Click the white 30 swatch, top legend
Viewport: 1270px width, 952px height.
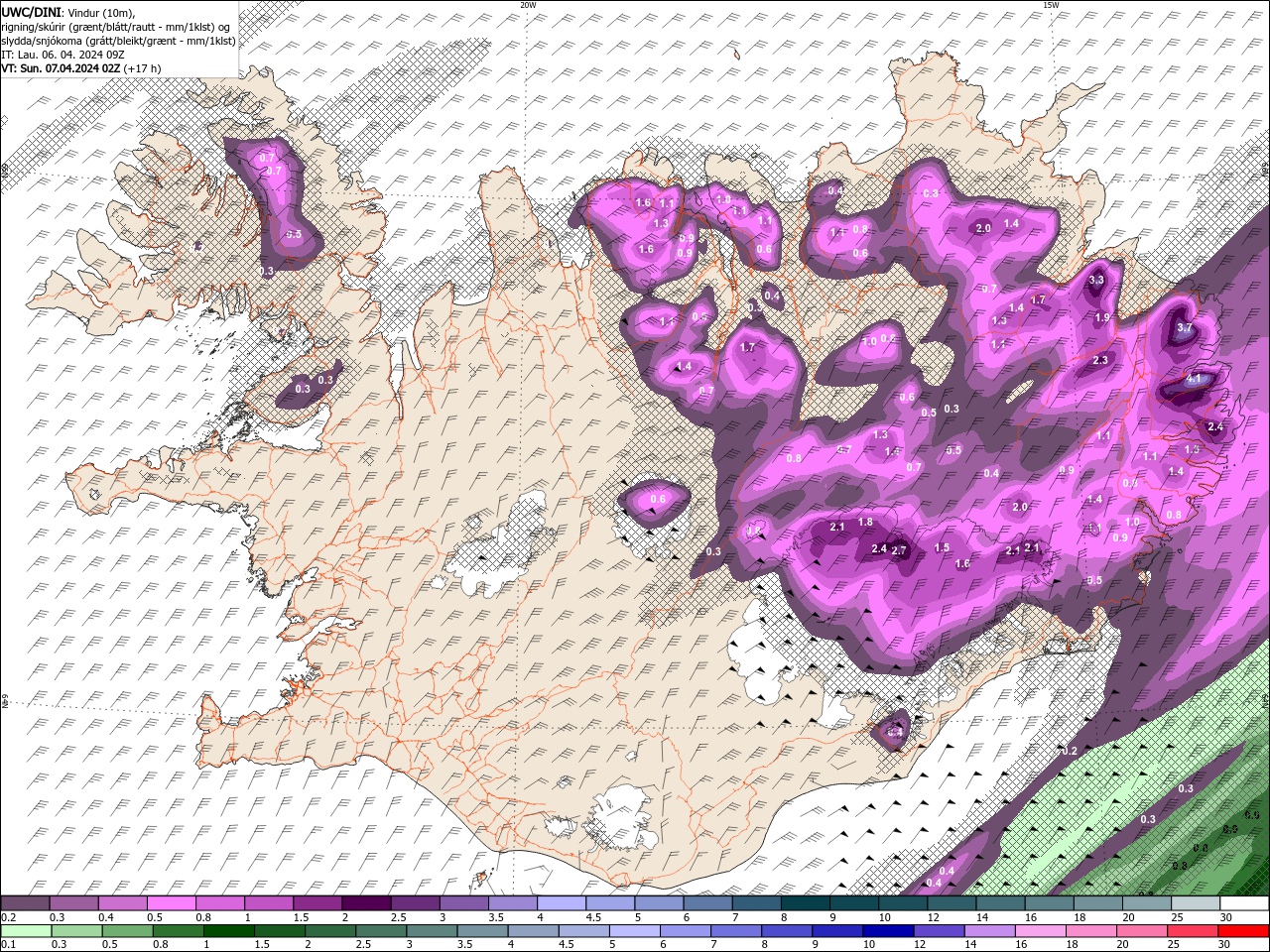[x=1244, y=903]
